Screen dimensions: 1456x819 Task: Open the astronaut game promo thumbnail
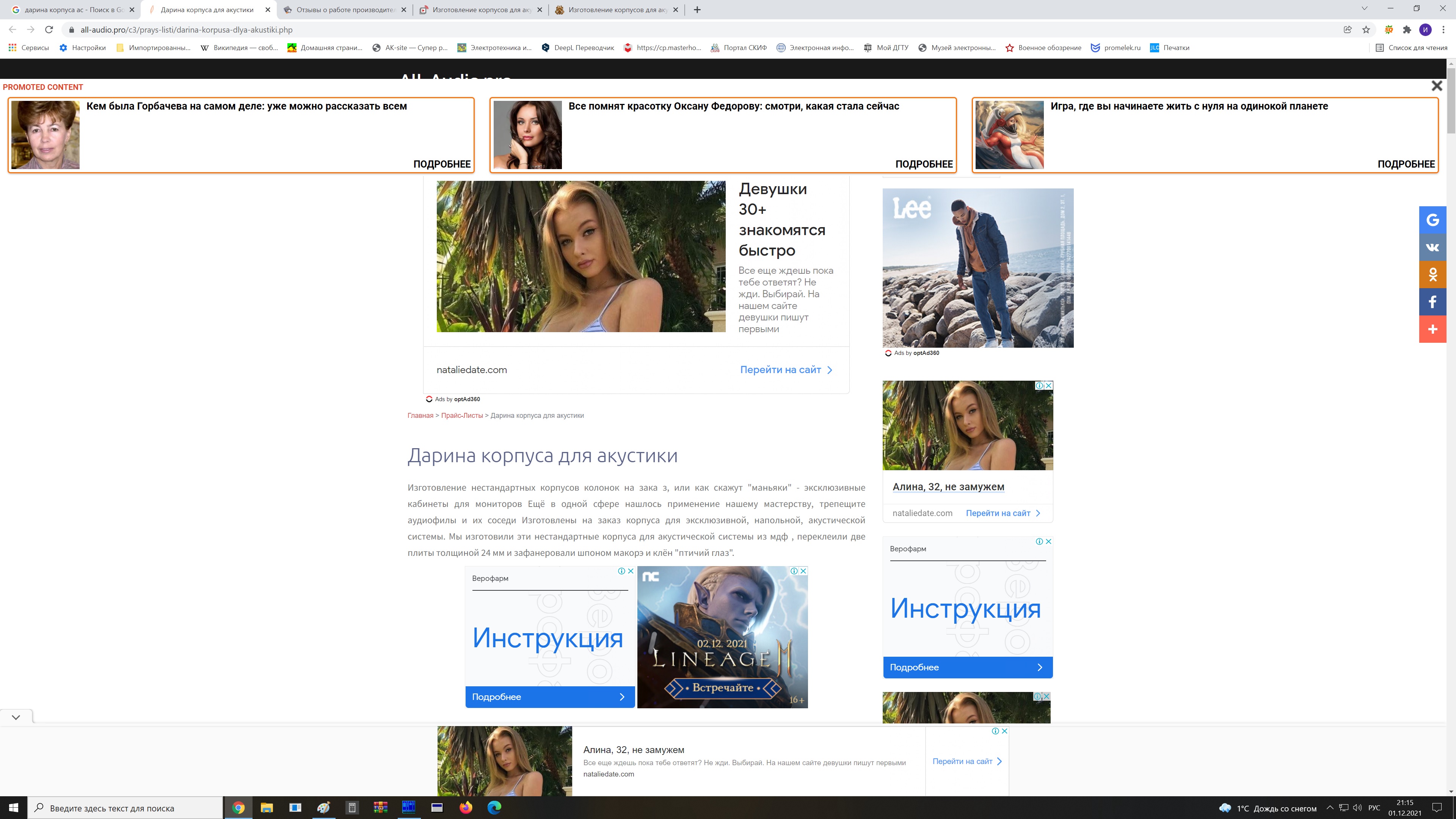point(1009,135)
